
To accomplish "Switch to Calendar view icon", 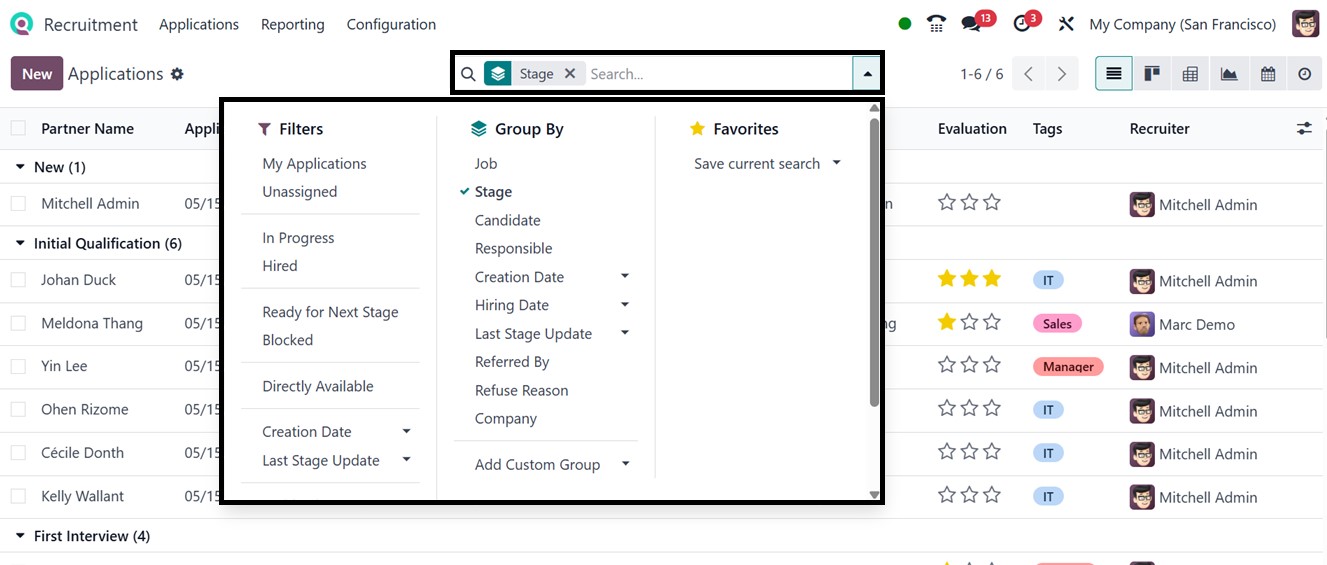I will pyautogui.click(x=1268, y=74).
